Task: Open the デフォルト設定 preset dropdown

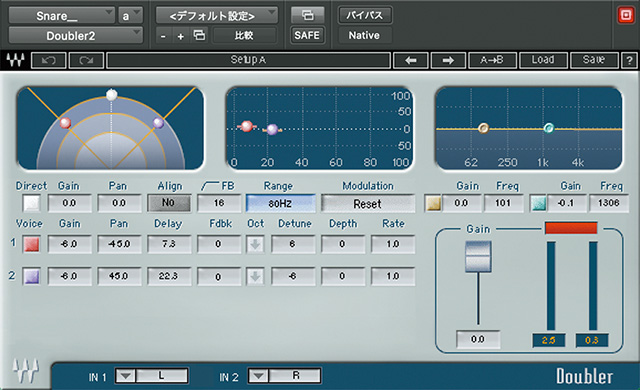Action: (x=217, y=16)
